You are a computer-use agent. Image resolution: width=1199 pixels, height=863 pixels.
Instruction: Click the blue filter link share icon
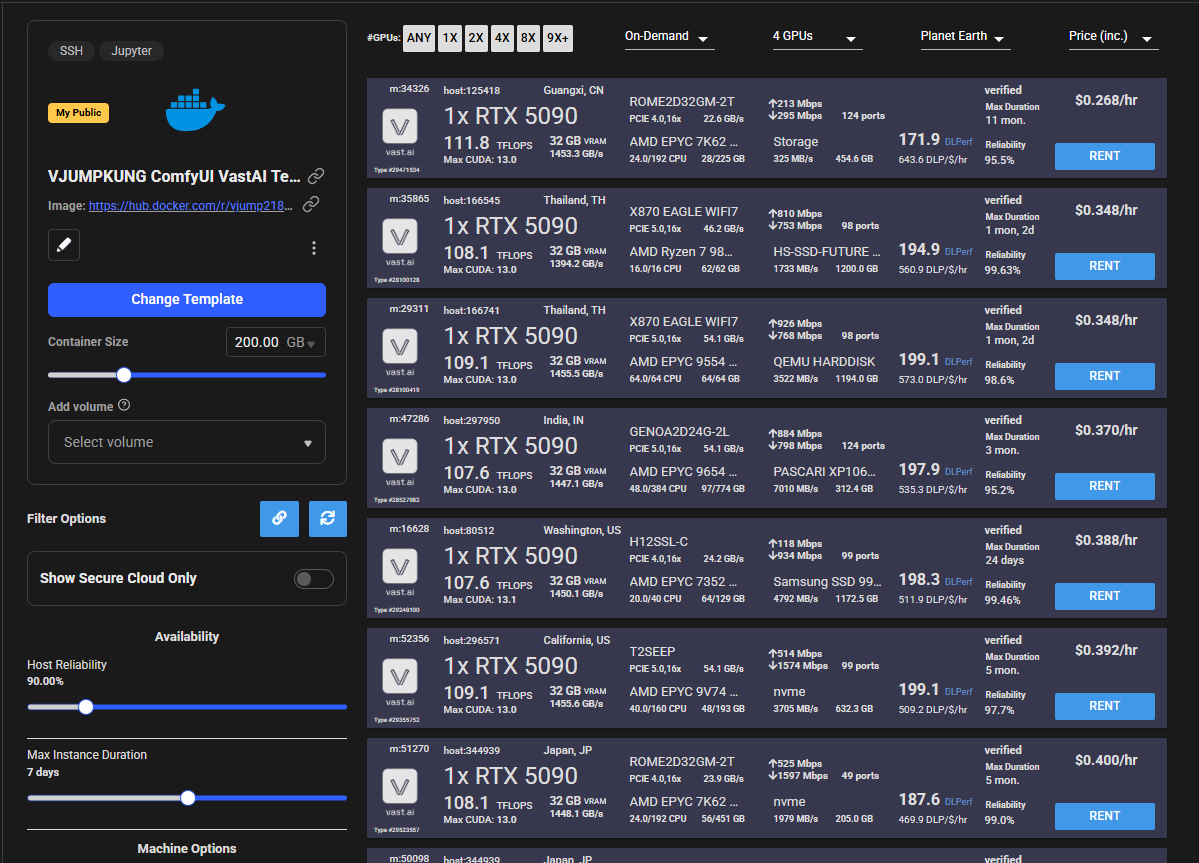coord(279,518)
